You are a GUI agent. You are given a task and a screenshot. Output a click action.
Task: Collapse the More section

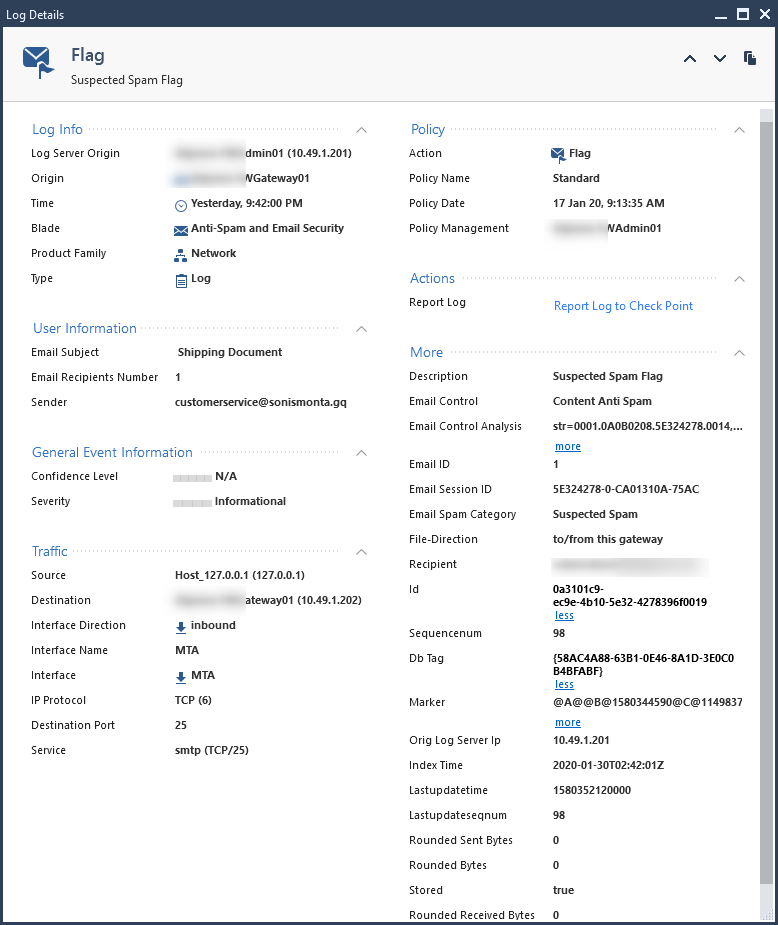point(739,353)
